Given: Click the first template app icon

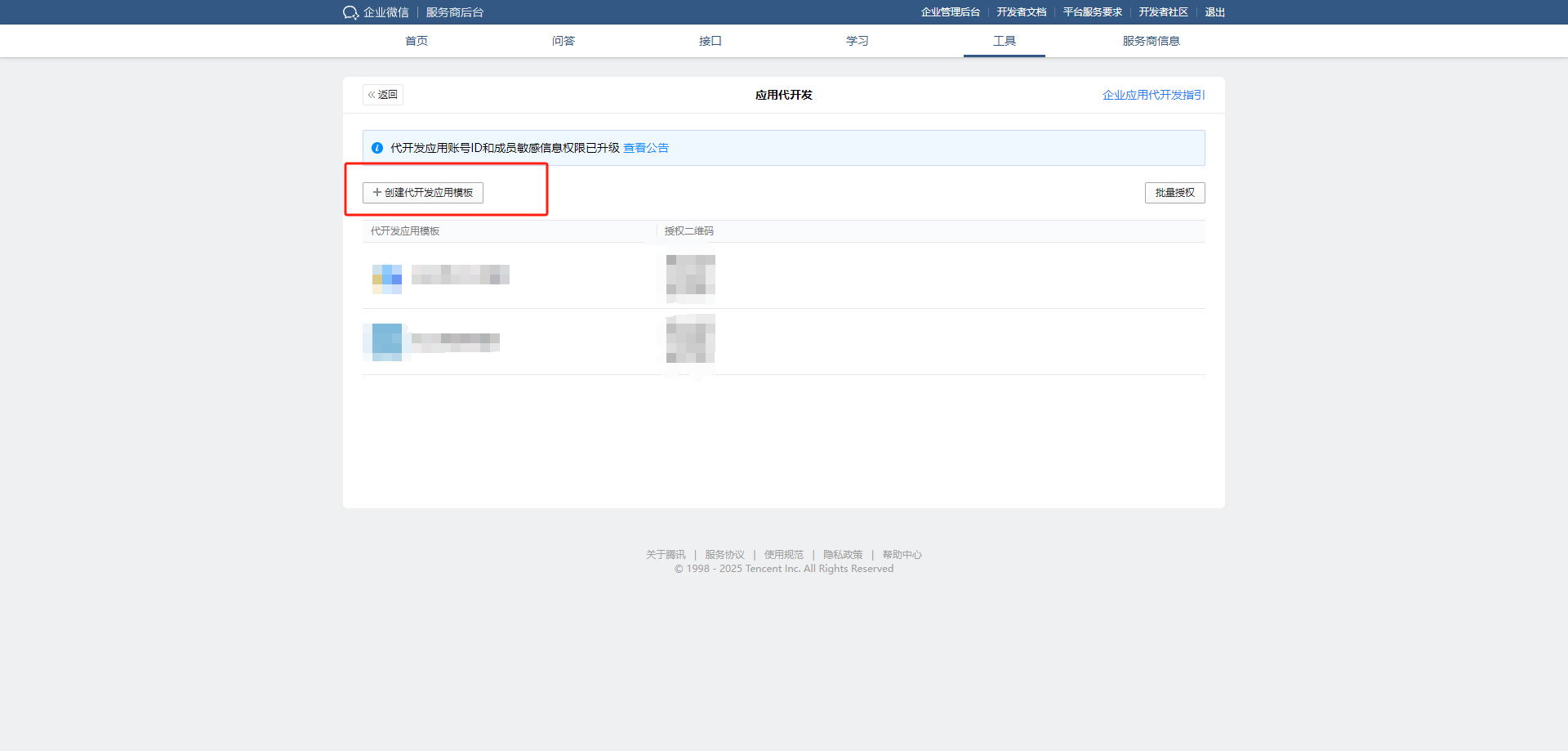Looking at the screenshot, I should (387, 279).
